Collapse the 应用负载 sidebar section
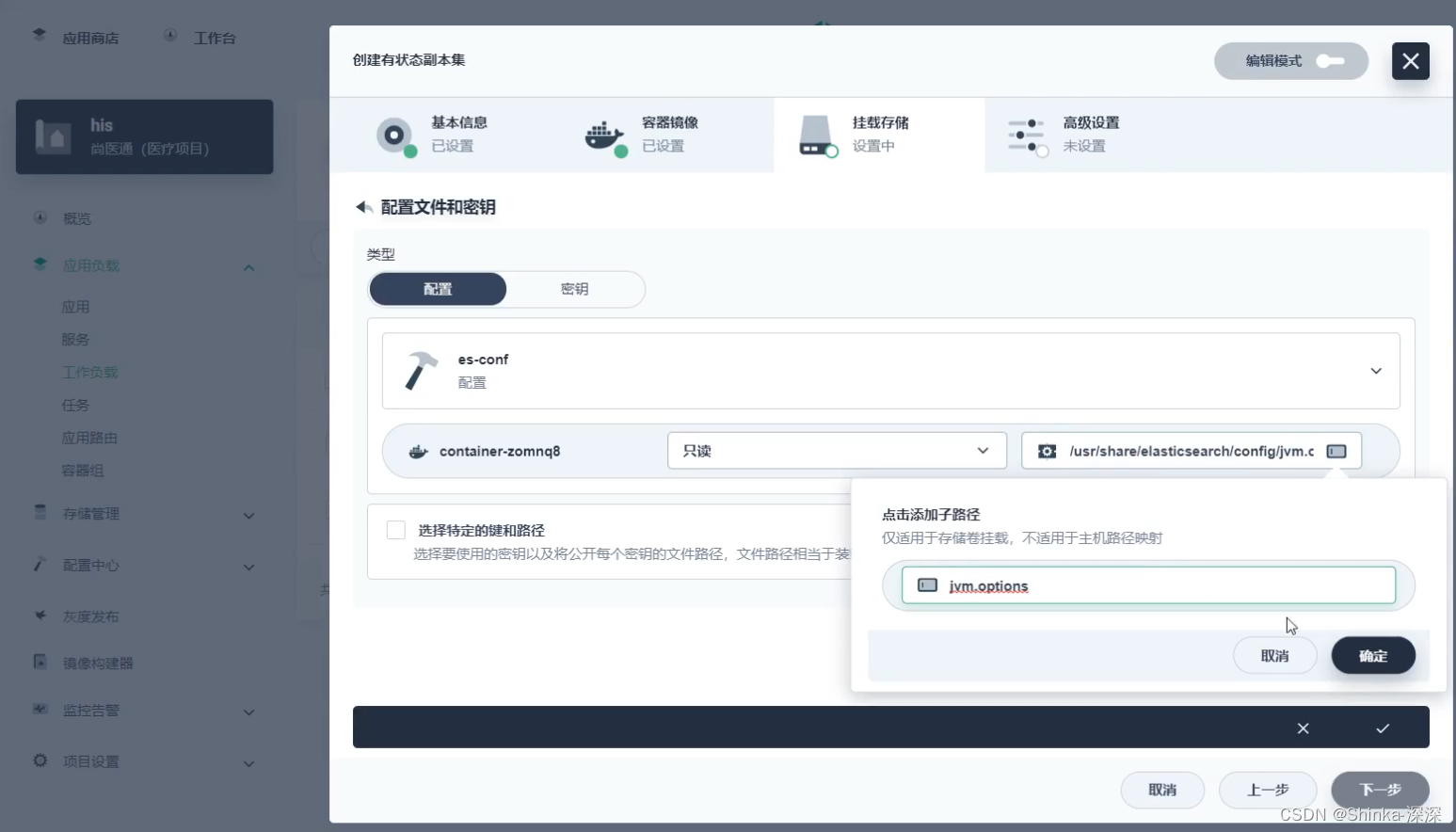1456x832 pixels. coord(248,267)
